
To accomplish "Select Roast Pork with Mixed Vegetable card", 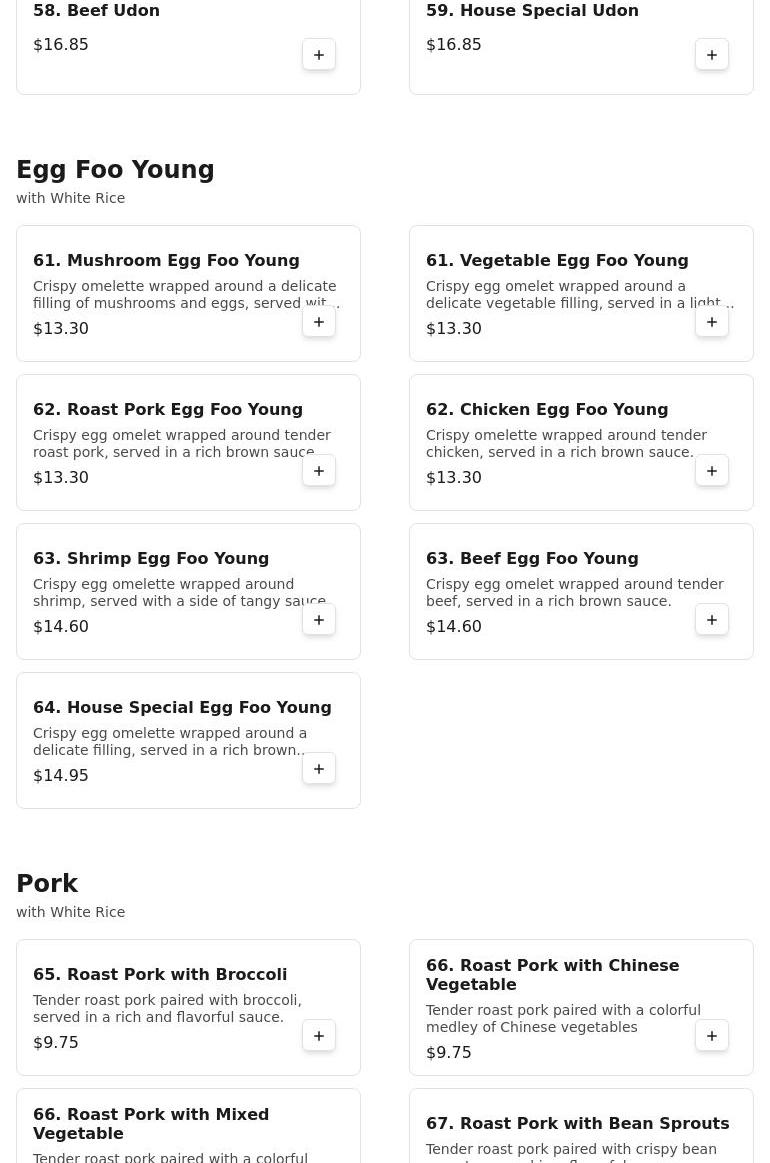I will [x=188, y=1126].
